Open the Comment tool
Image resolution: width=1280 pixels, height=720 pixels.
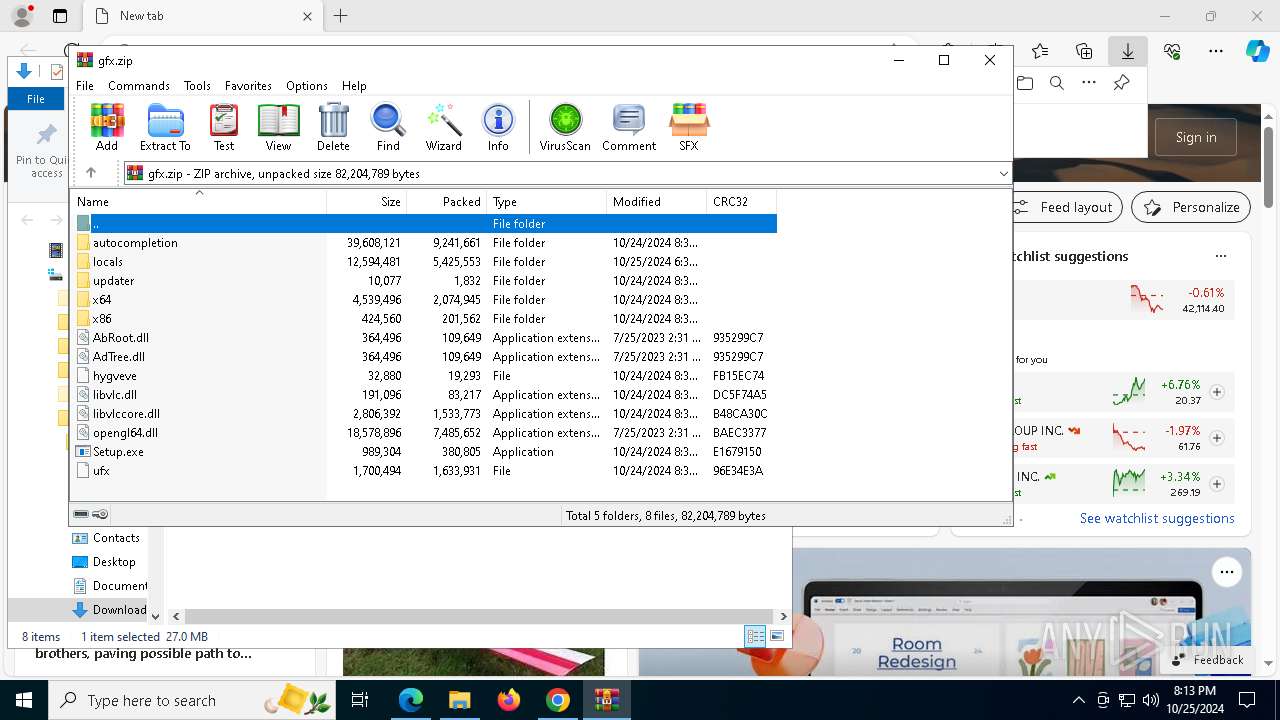coord(629,127)
